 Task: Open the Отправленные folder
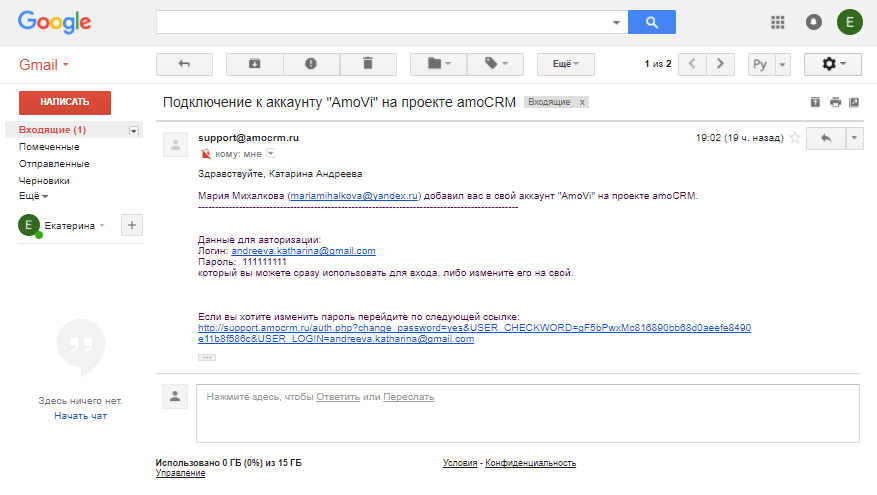coord(54,163)
